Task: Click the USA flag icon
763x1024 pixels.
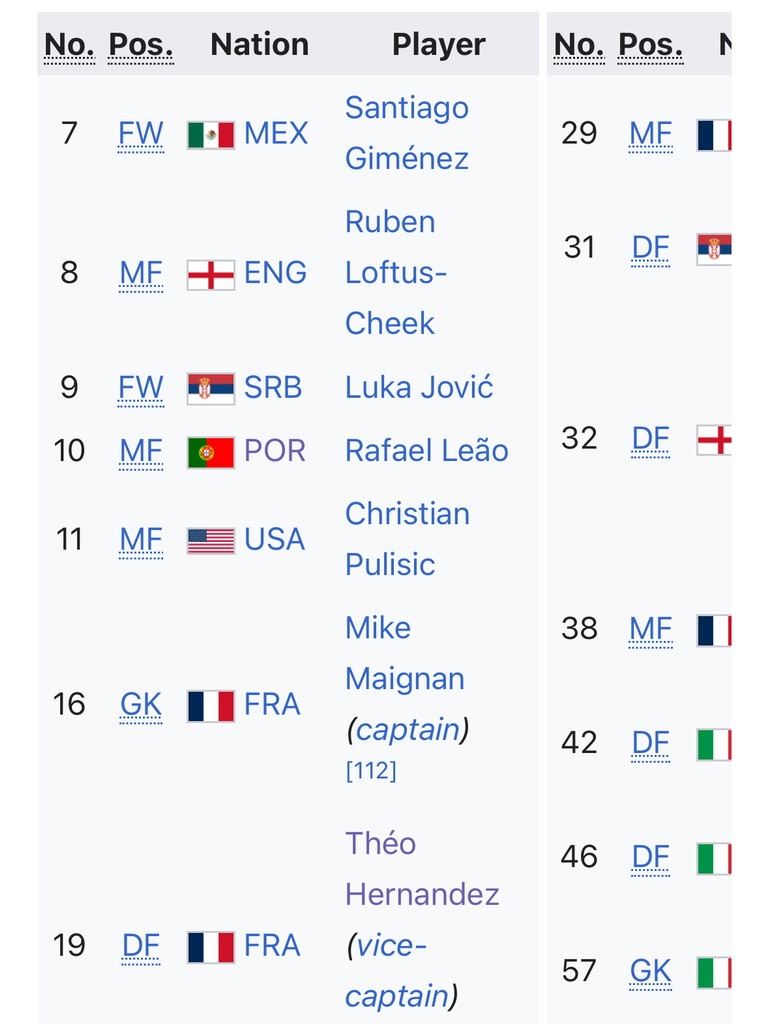Action: pos(210,541)
